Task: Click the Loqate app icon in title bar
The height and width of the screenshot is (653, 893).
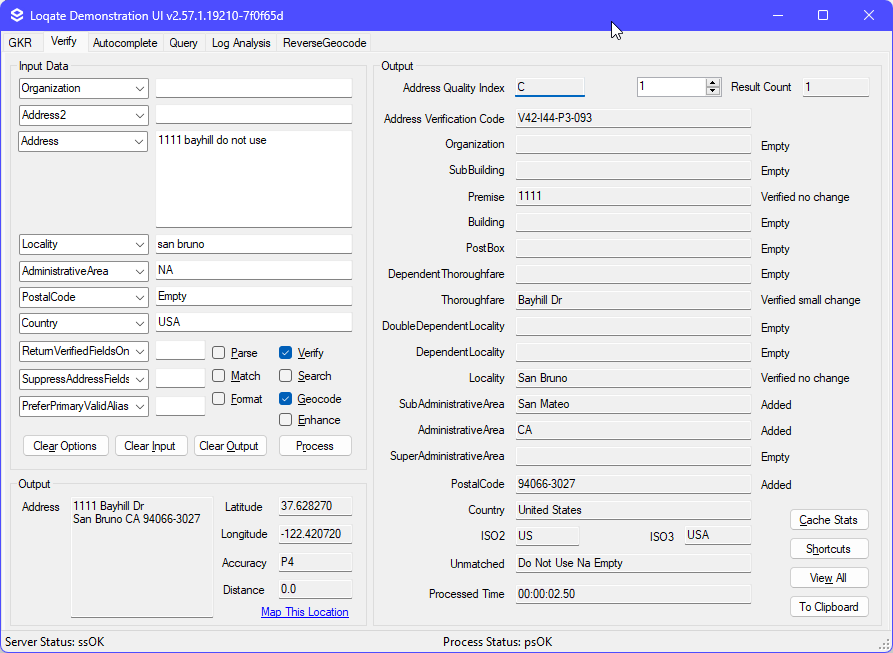Action: pos(16,15)
